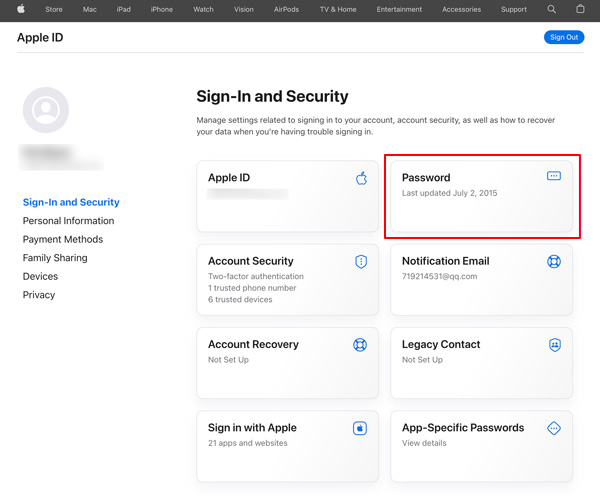Click the Legacy Contact people icon

click(x=555, y=345)
